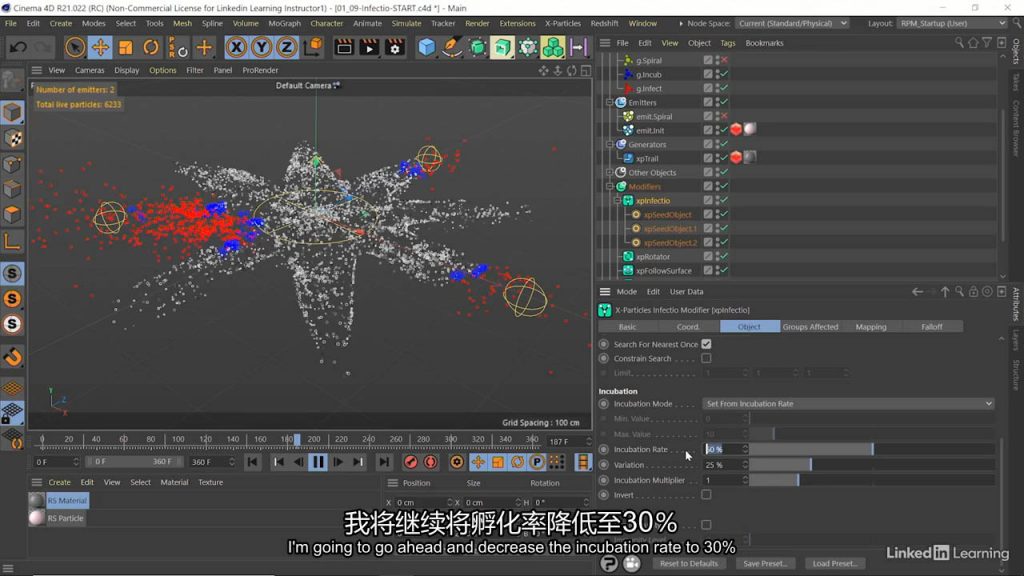Click frame 260 on the timeline ruler
1024x576 pixels.
(x=396, y=440)
